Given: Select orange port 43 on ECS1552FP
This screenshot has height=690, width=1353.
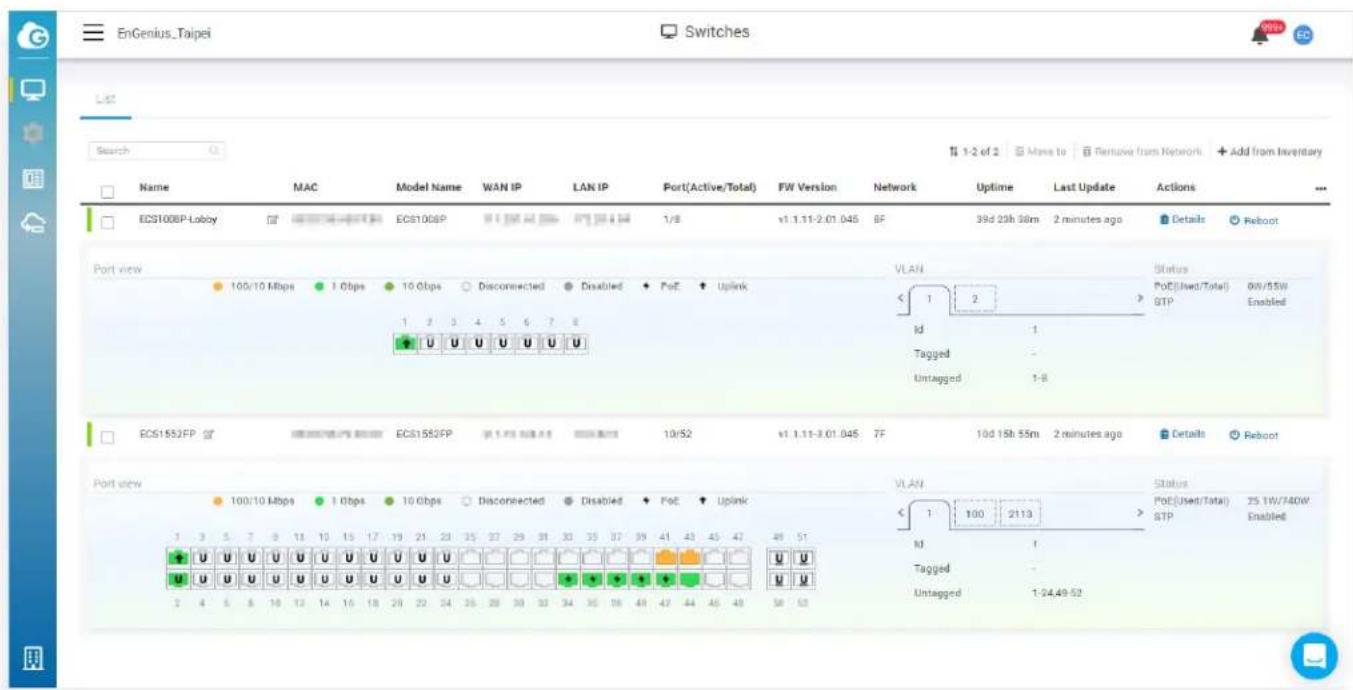Looking at the screenshot, I should (x=689, y=558).
